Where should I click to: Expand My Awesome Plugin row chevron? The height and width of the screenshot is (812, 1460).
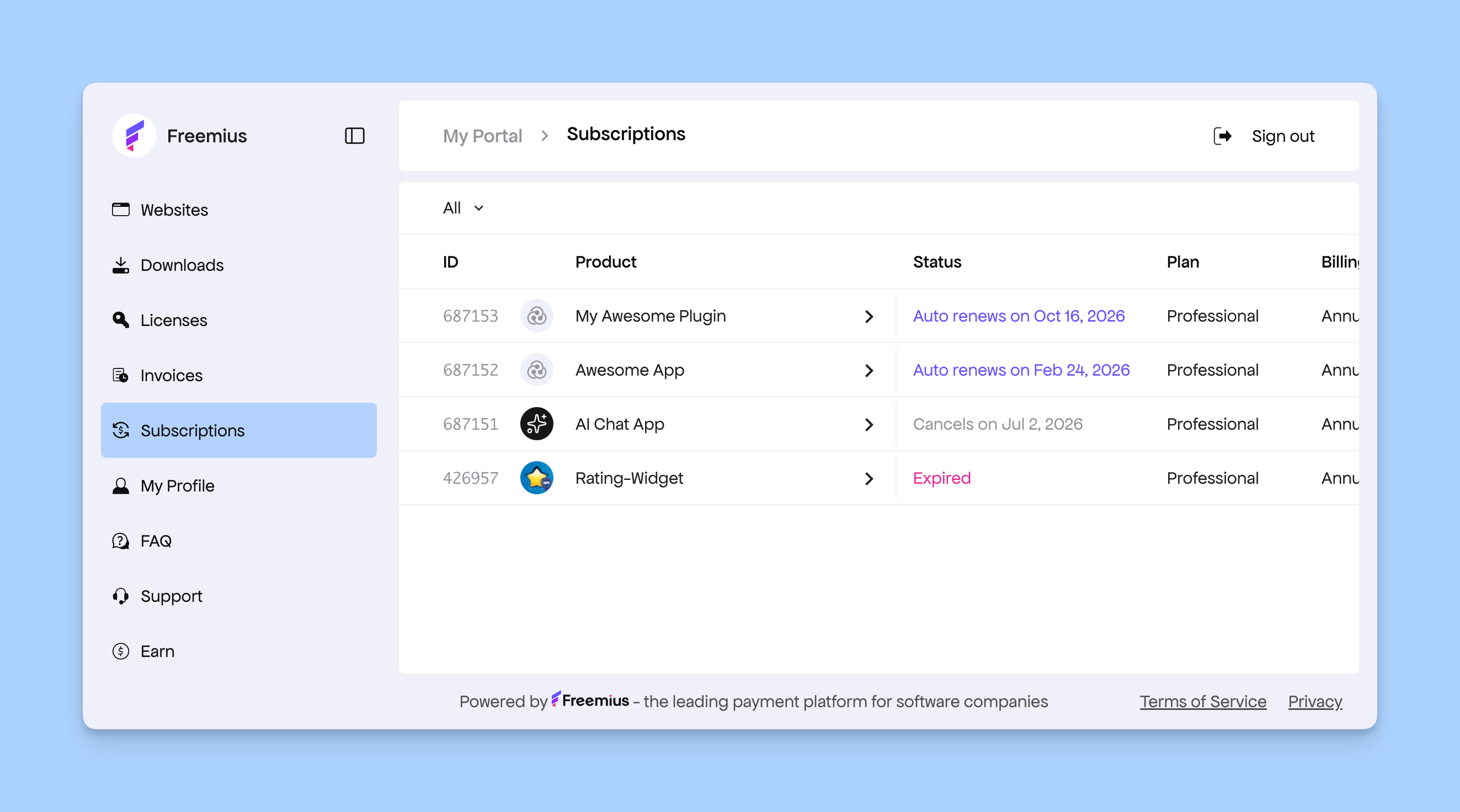869,316
